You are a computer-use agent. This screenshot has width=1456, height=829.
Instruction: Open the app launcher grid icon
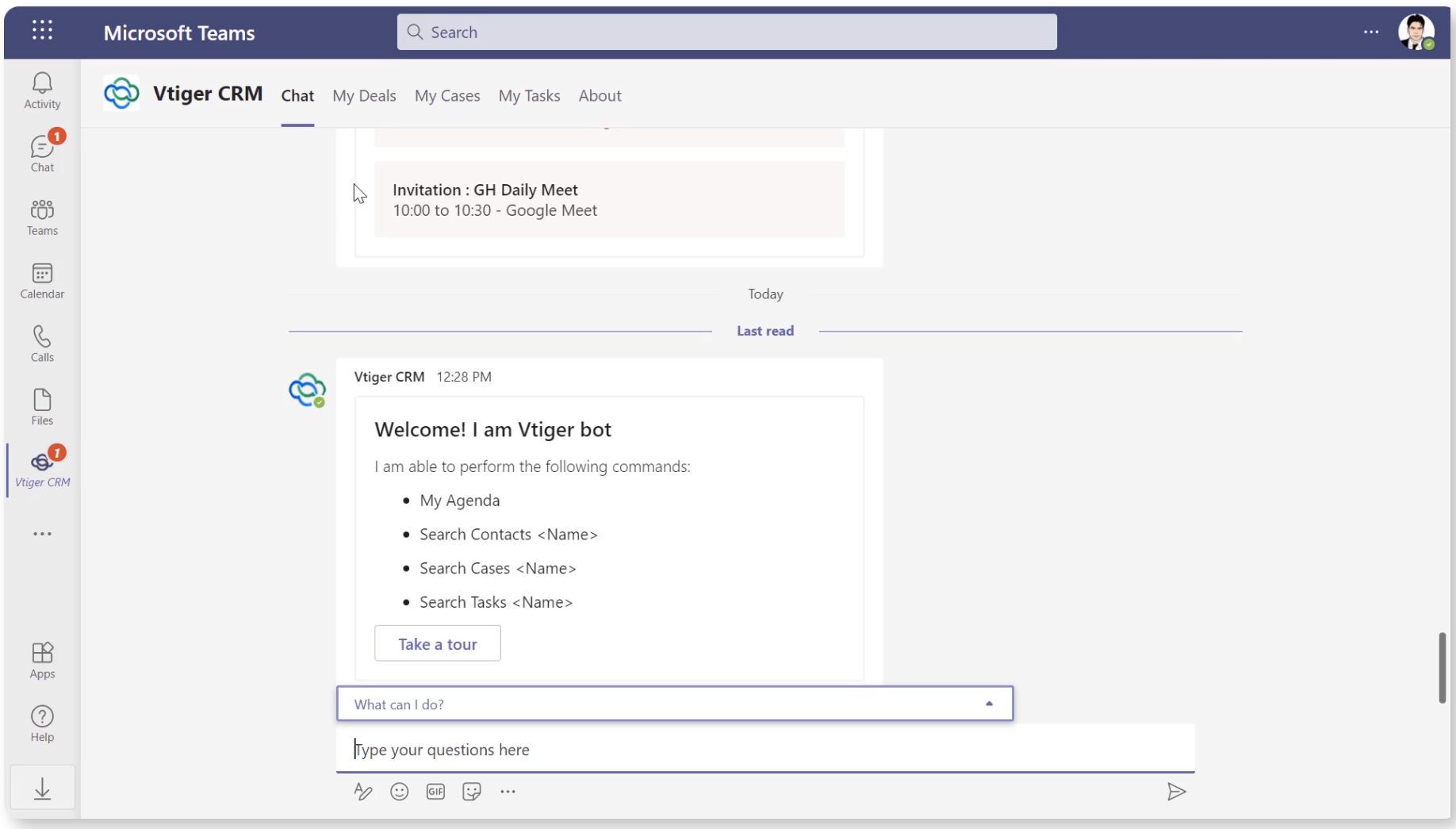tap(42, 31)
